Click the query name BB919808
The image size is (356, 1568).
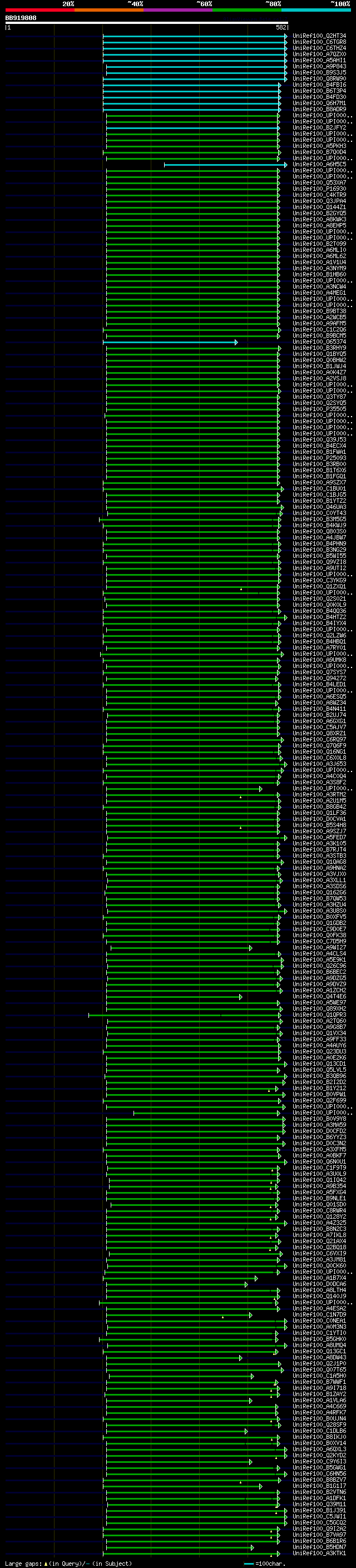[21, 18]
